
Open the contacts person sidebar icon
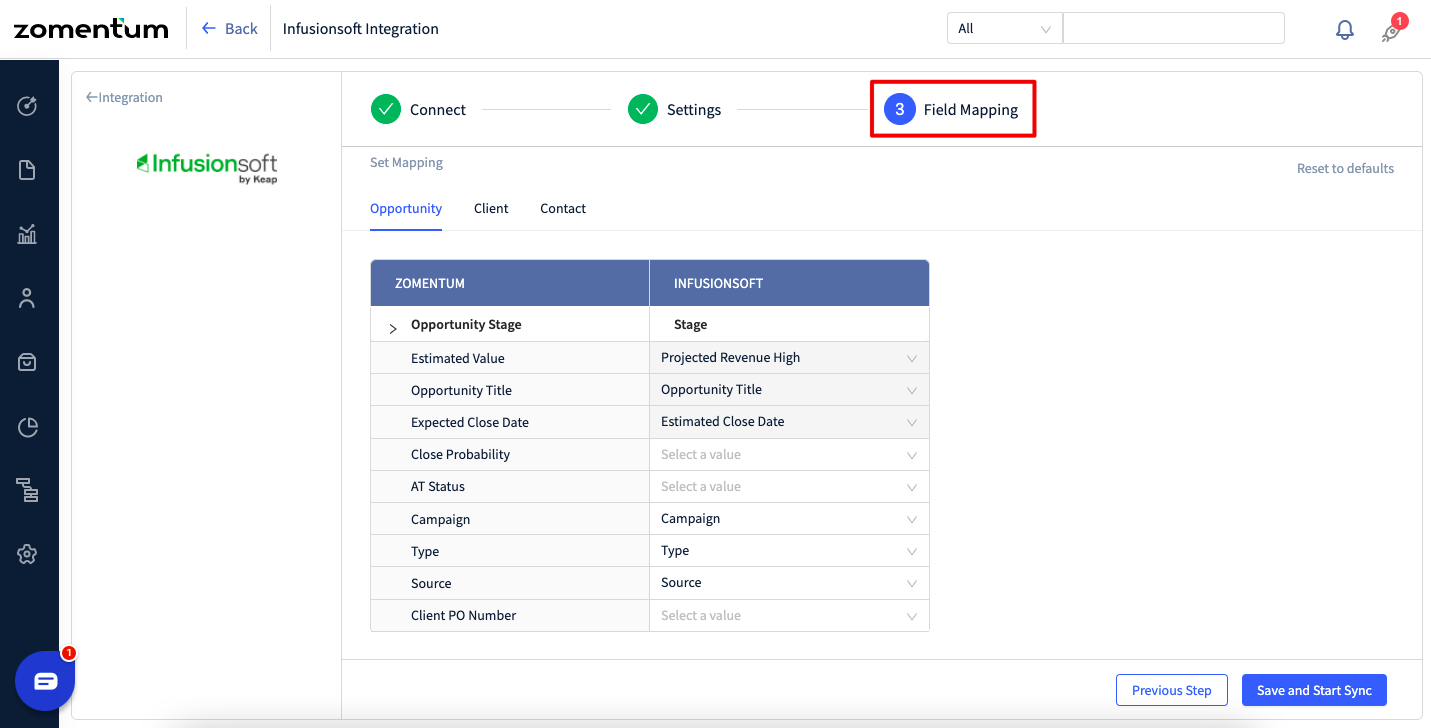pyautogui.click(x=27, y=298)
